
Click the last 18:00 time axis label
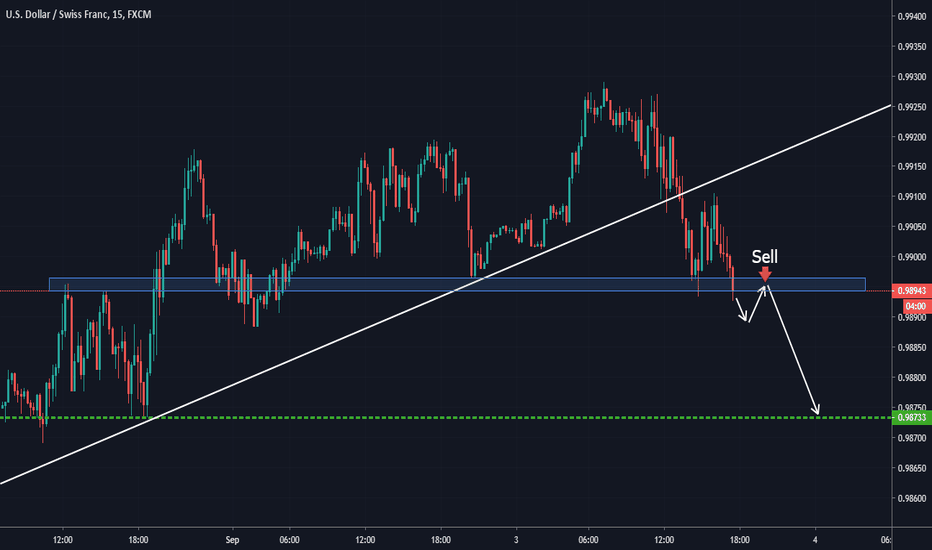pos(739,540)
